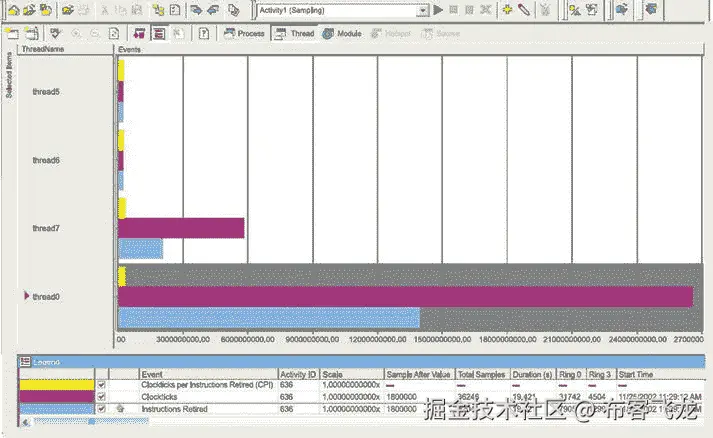
Task: Open the Activity1 (Sampling) dropdown arrow
Action: [422, 10]
